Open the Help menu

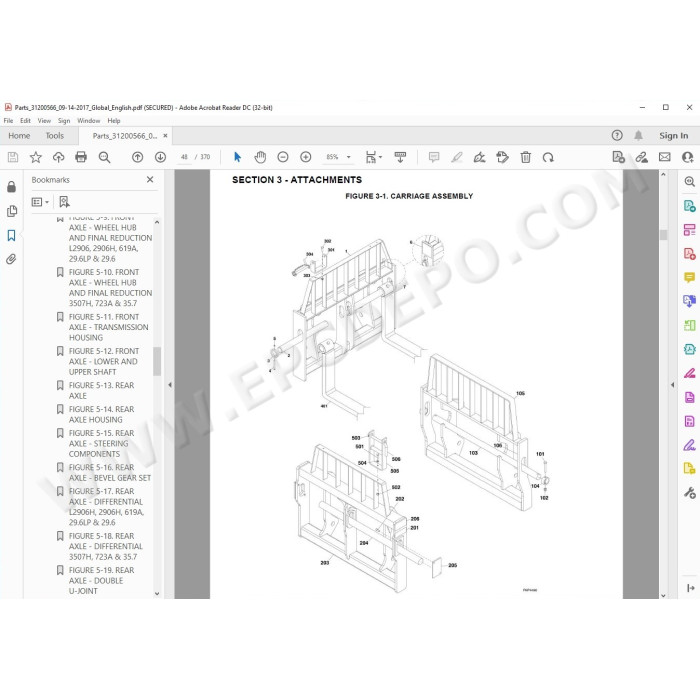click(x=114, y=121)
